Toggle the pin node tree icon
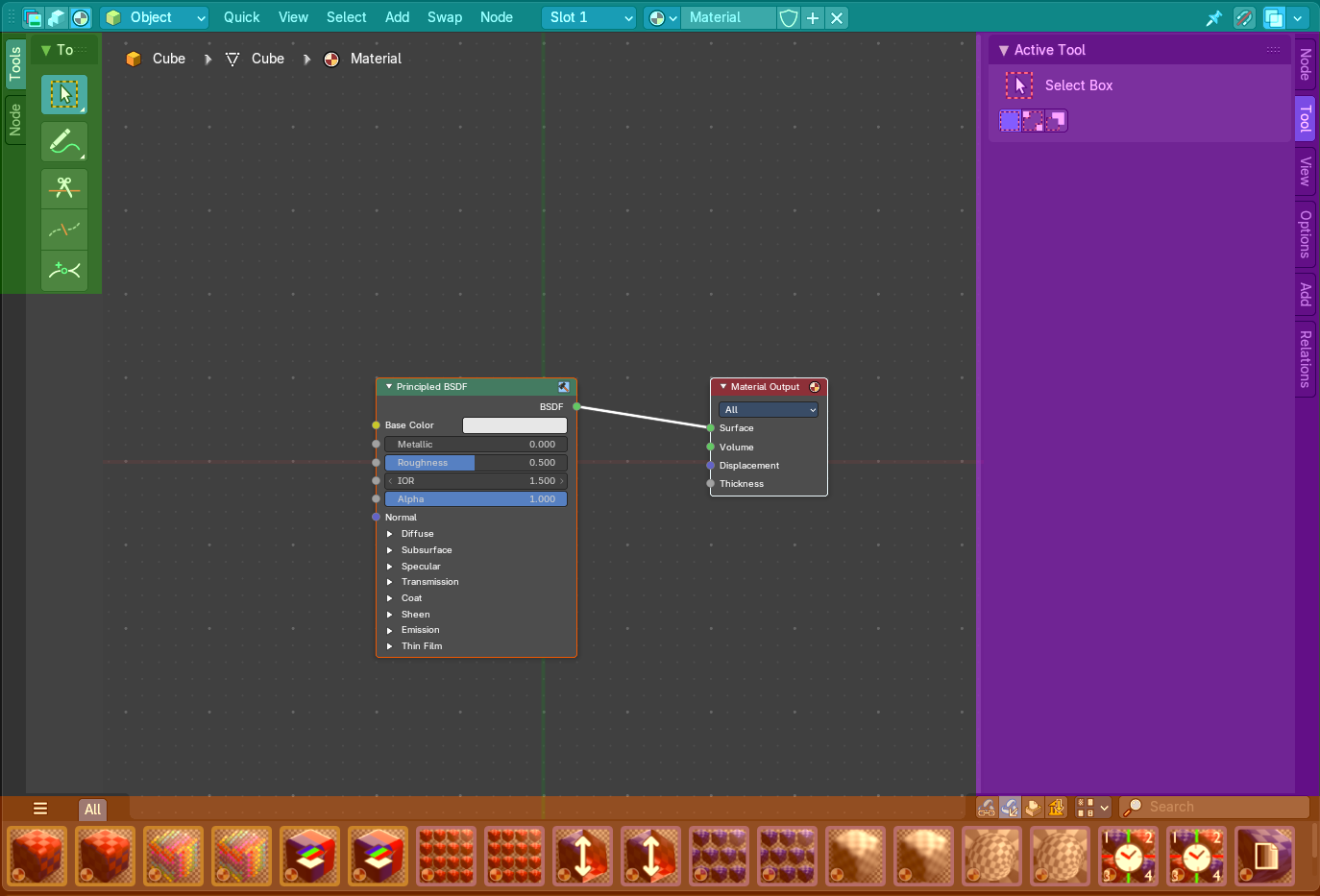This screenshot has width=1320, height=896. coord(1214,17)
